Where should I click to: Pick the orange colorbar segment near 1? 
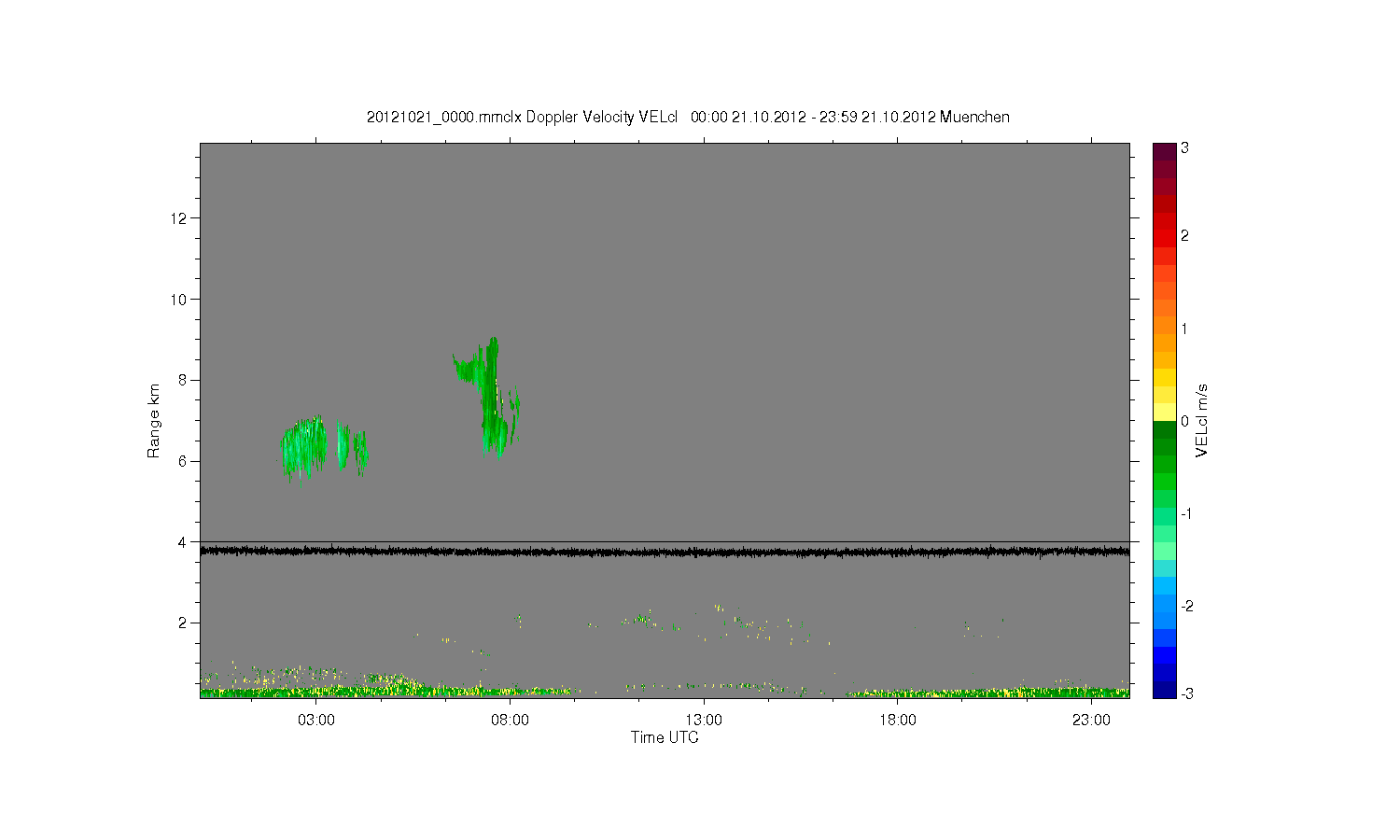[1164, 326]
